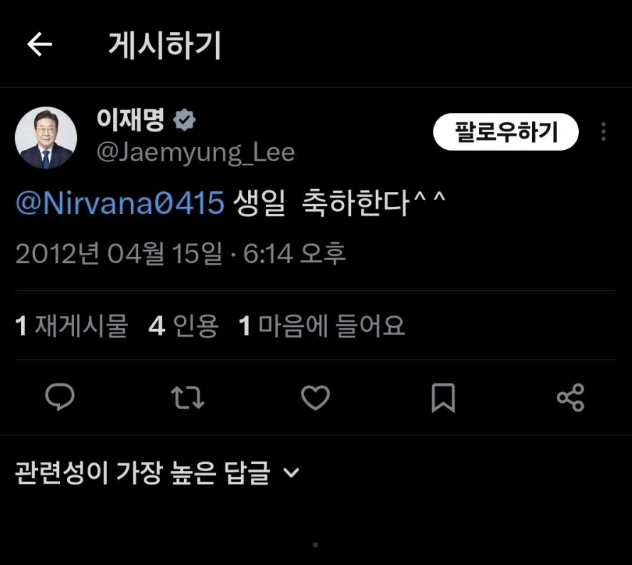This screenshot has height=565, width=632.
Task: Open the reply speech bubble icon
Action: (61, 399)
